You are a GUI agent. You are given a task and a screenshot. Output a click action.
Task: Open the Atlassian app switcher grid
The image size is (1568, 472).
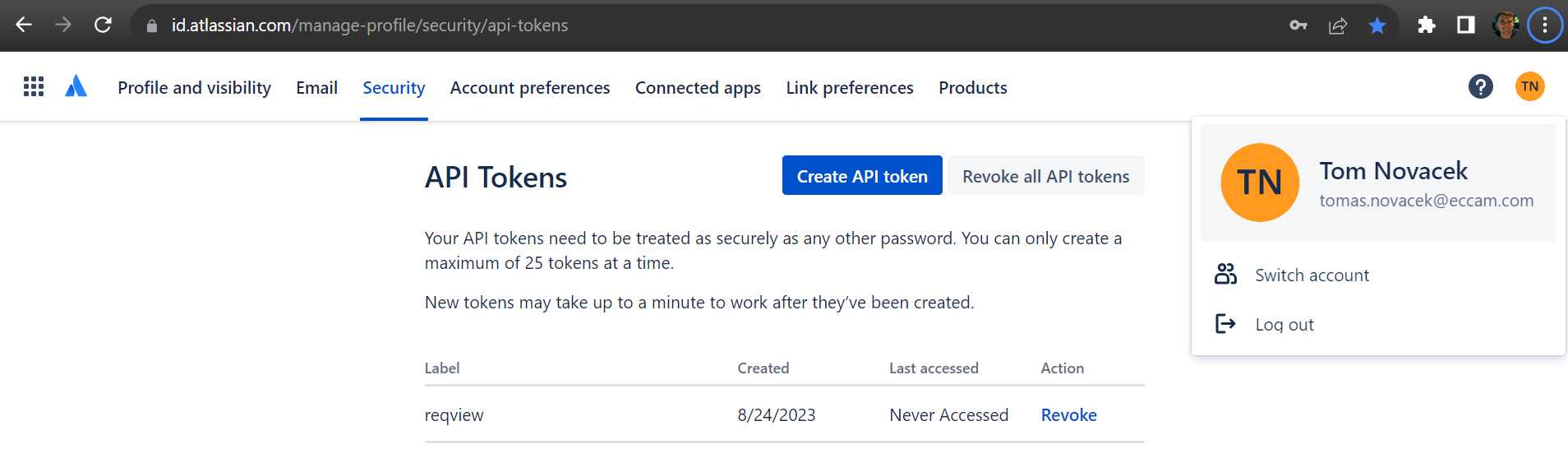34,86
